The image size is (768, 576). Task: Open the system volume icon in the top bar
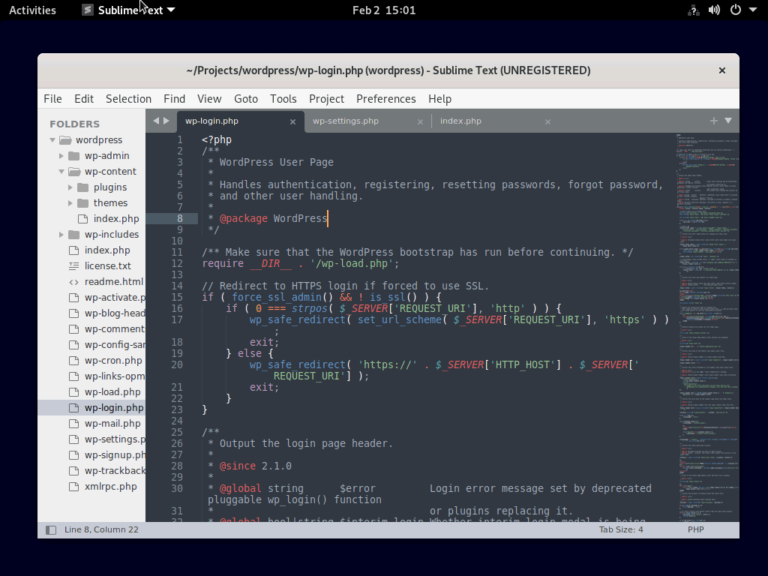click(714, 10)
